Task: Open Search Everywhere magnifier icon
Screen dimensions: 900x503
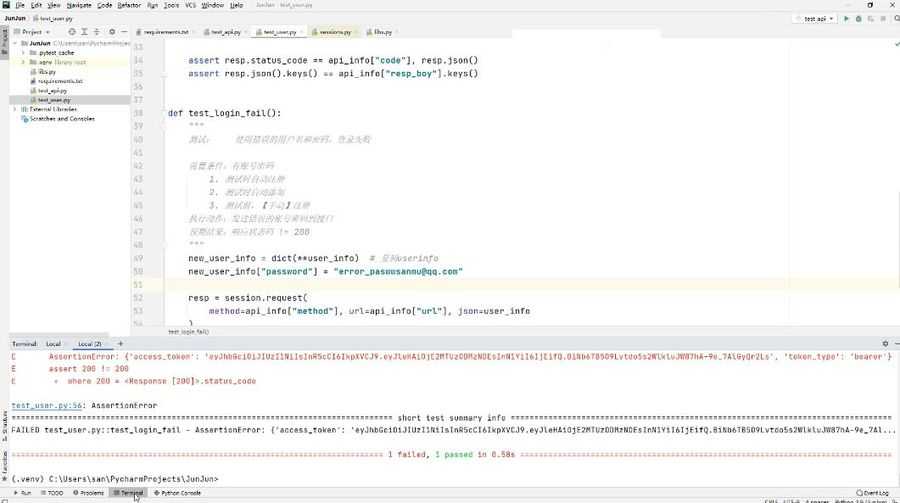Action: [x=897, y=19]
